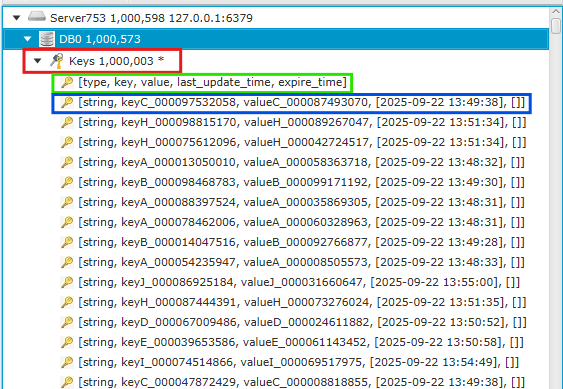563x389 pixels.
Task: Click key icon of keyB_000098468783 row
Action: tap(67, 182)
